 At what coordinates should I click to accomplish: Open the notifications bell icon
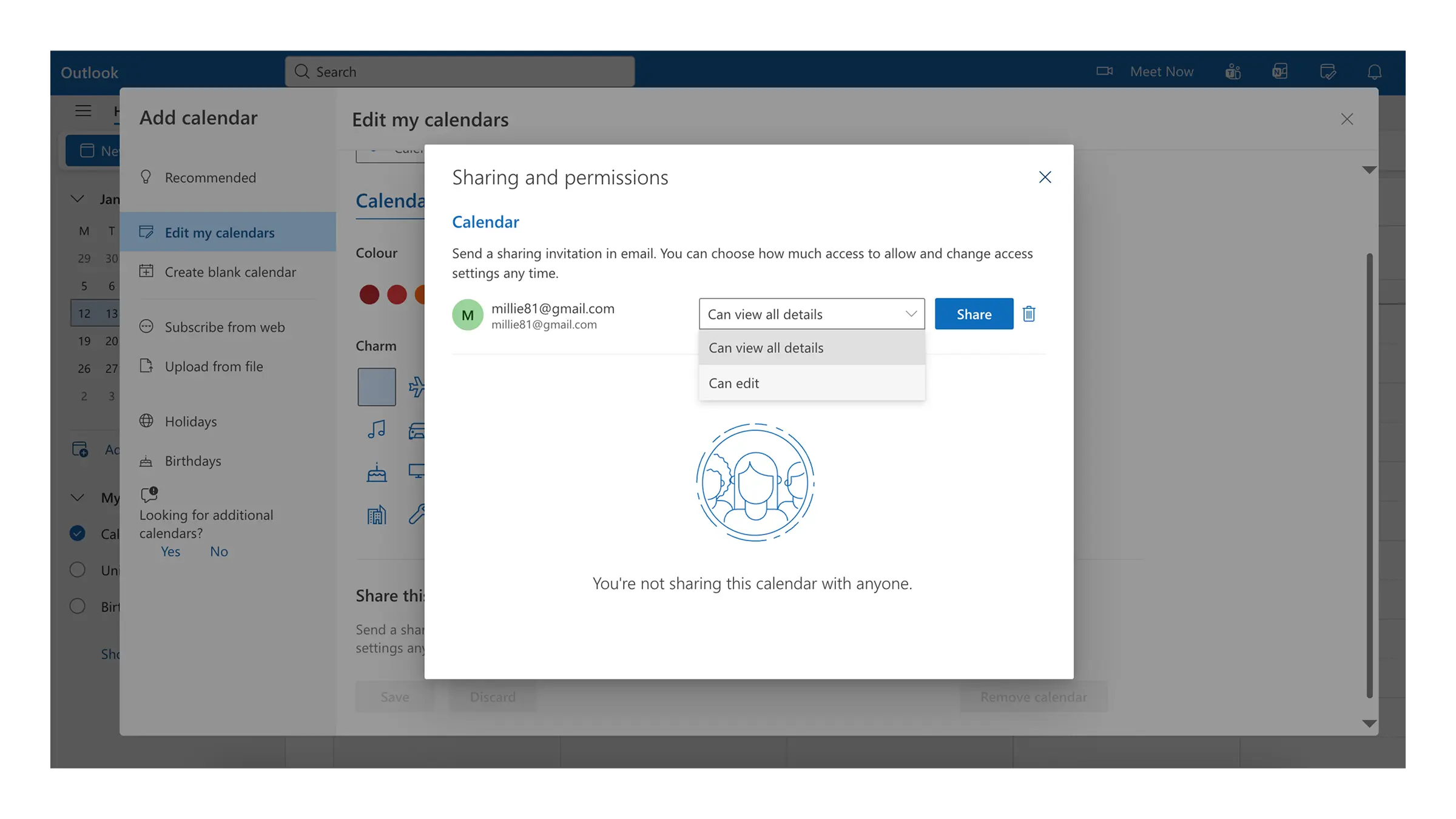[1374, 72]
